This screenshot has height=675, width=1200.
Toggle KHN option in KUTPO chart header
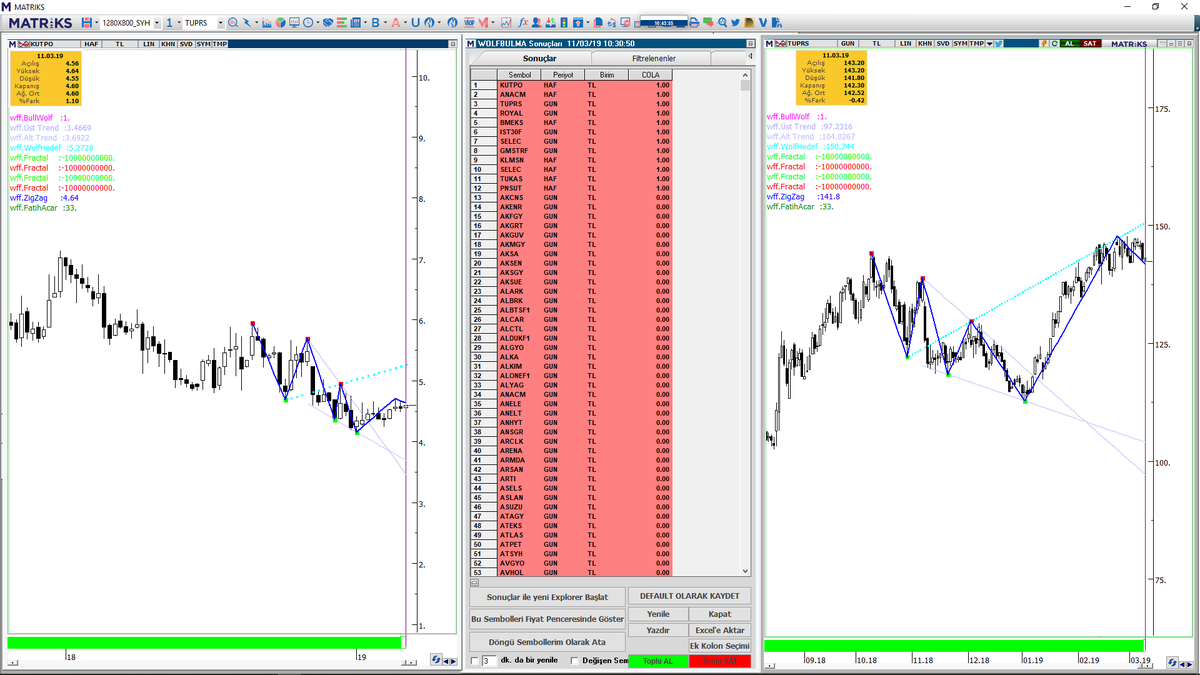pyautogui.click(x=168, y=44)
